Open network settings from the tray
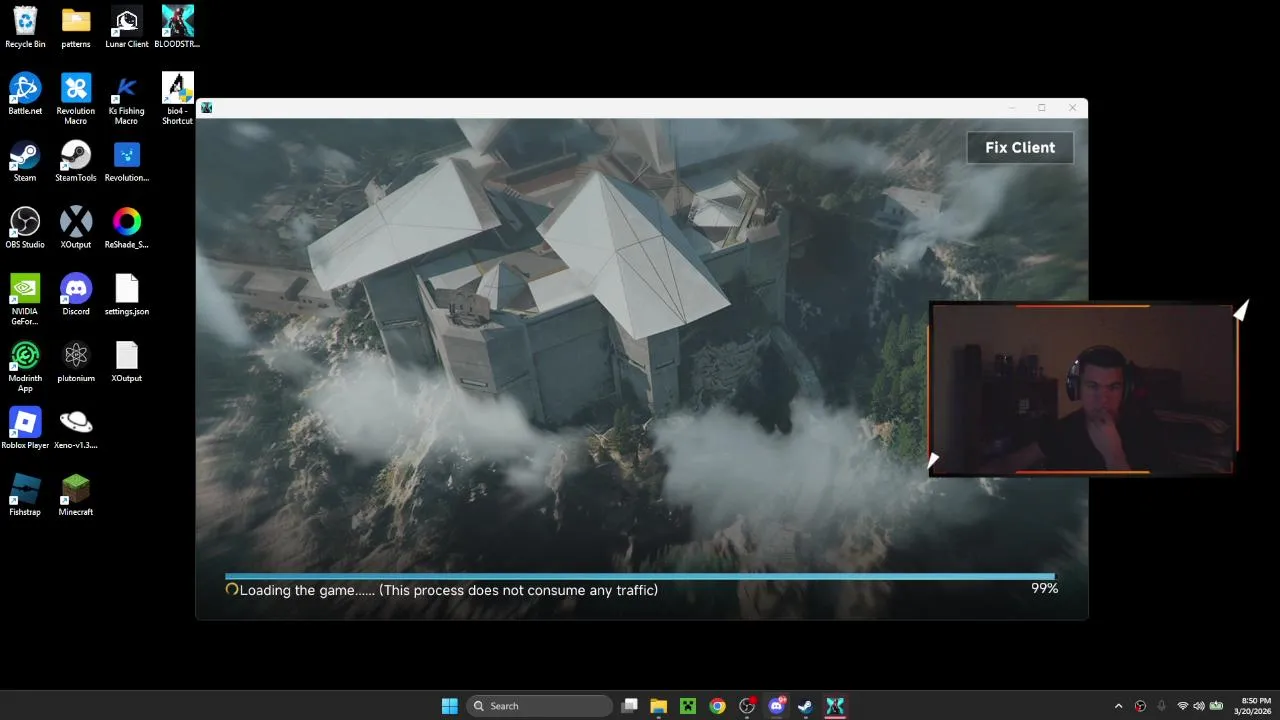 pyautogui.click(x=1183, y=706)
